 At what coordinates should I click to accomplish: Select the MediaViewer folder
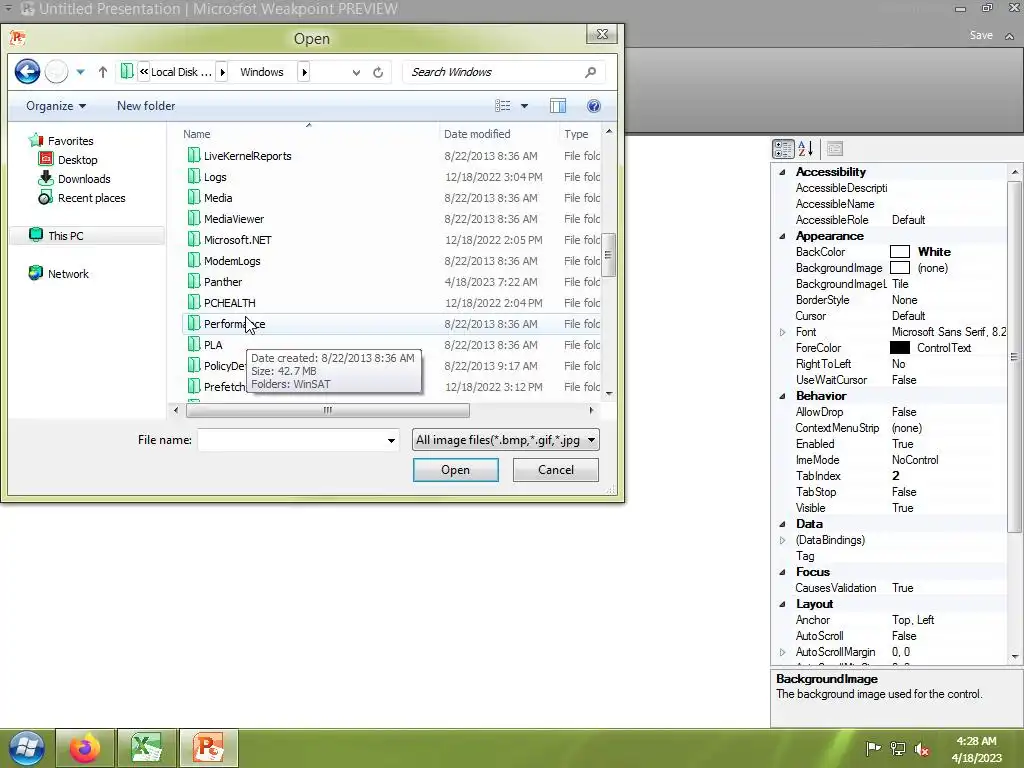[x=234, y=219]
